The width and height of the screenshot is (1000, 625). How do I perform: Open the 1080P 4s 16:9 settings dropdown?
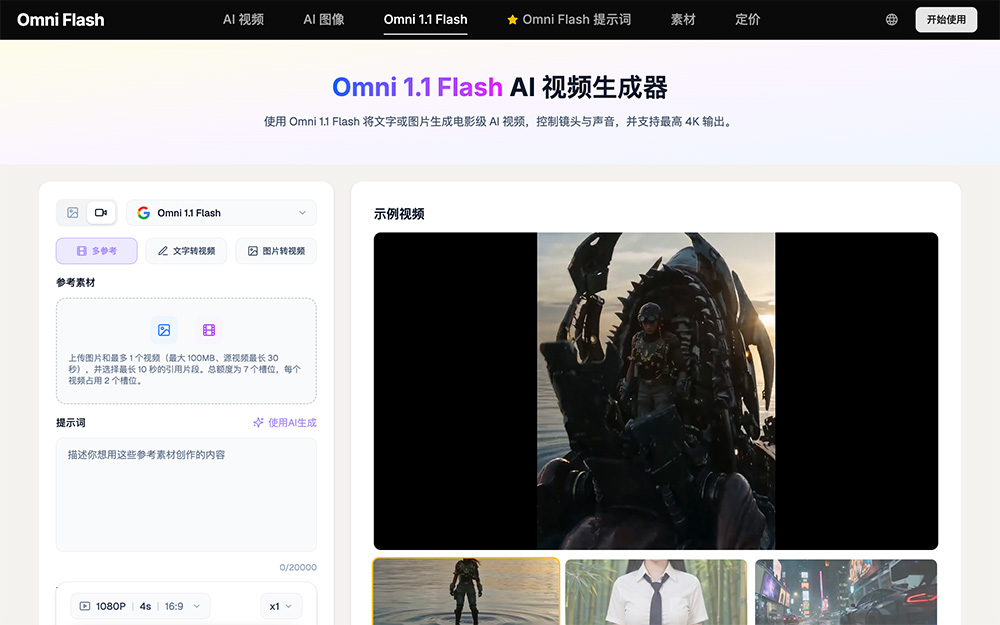point(140,606)
